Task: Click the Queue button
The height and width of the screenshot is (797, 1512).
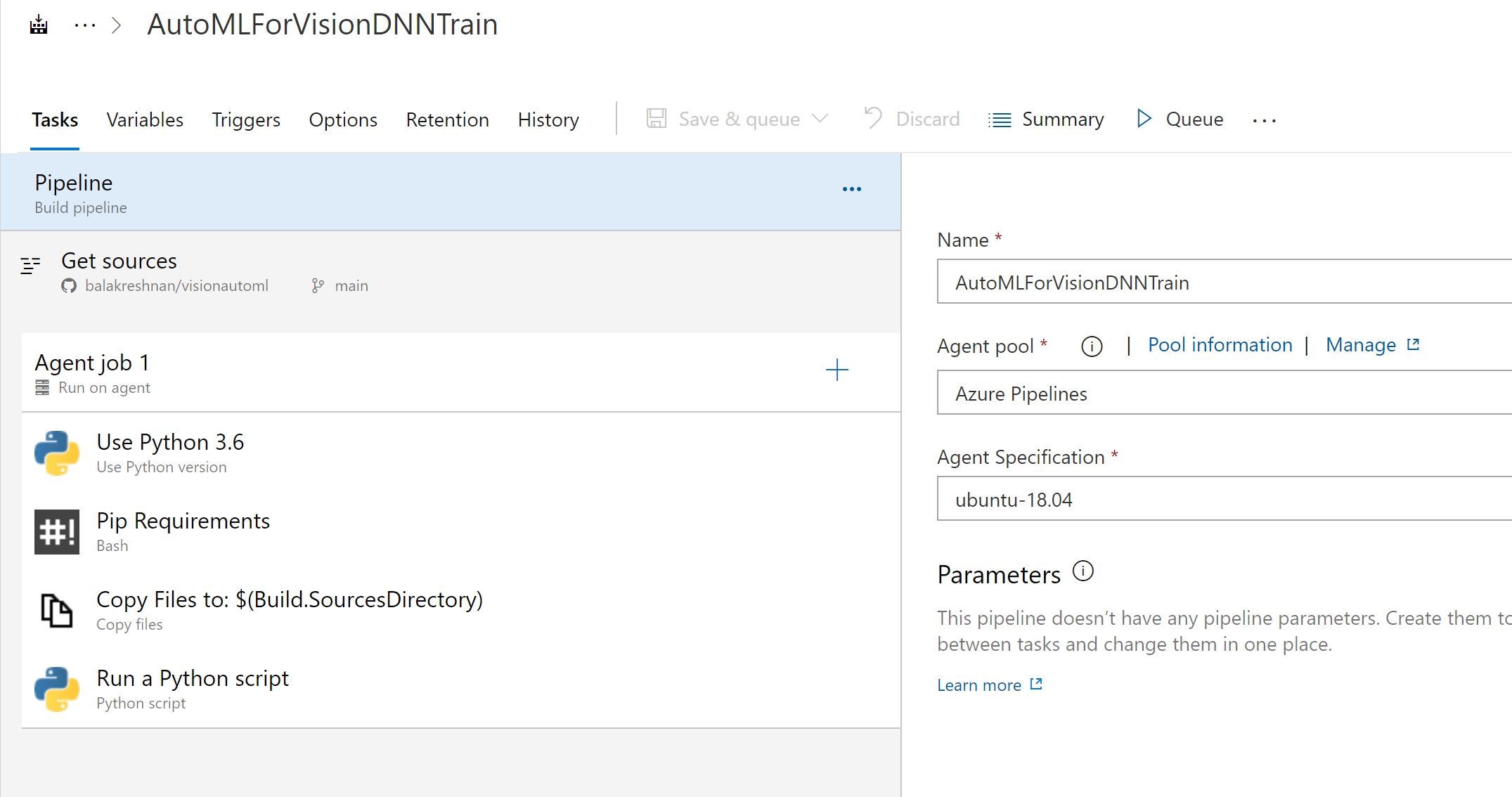Action: (x=1180, y=119)
